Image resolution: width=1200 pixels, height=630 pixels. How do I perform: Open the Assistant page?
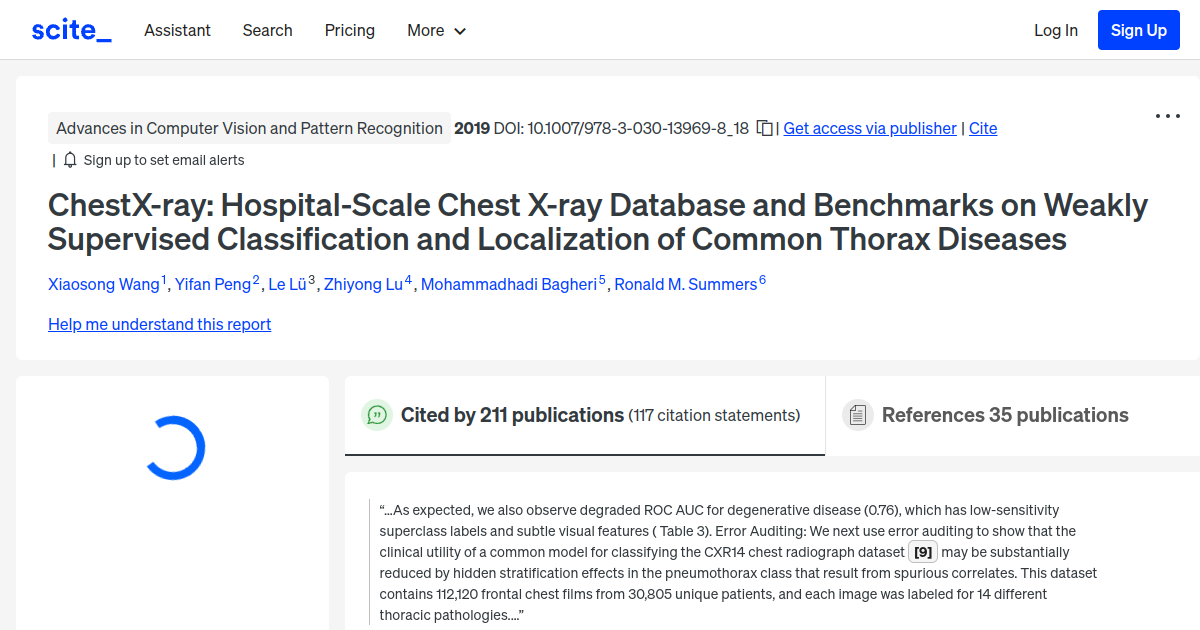(x=177, y=30)
